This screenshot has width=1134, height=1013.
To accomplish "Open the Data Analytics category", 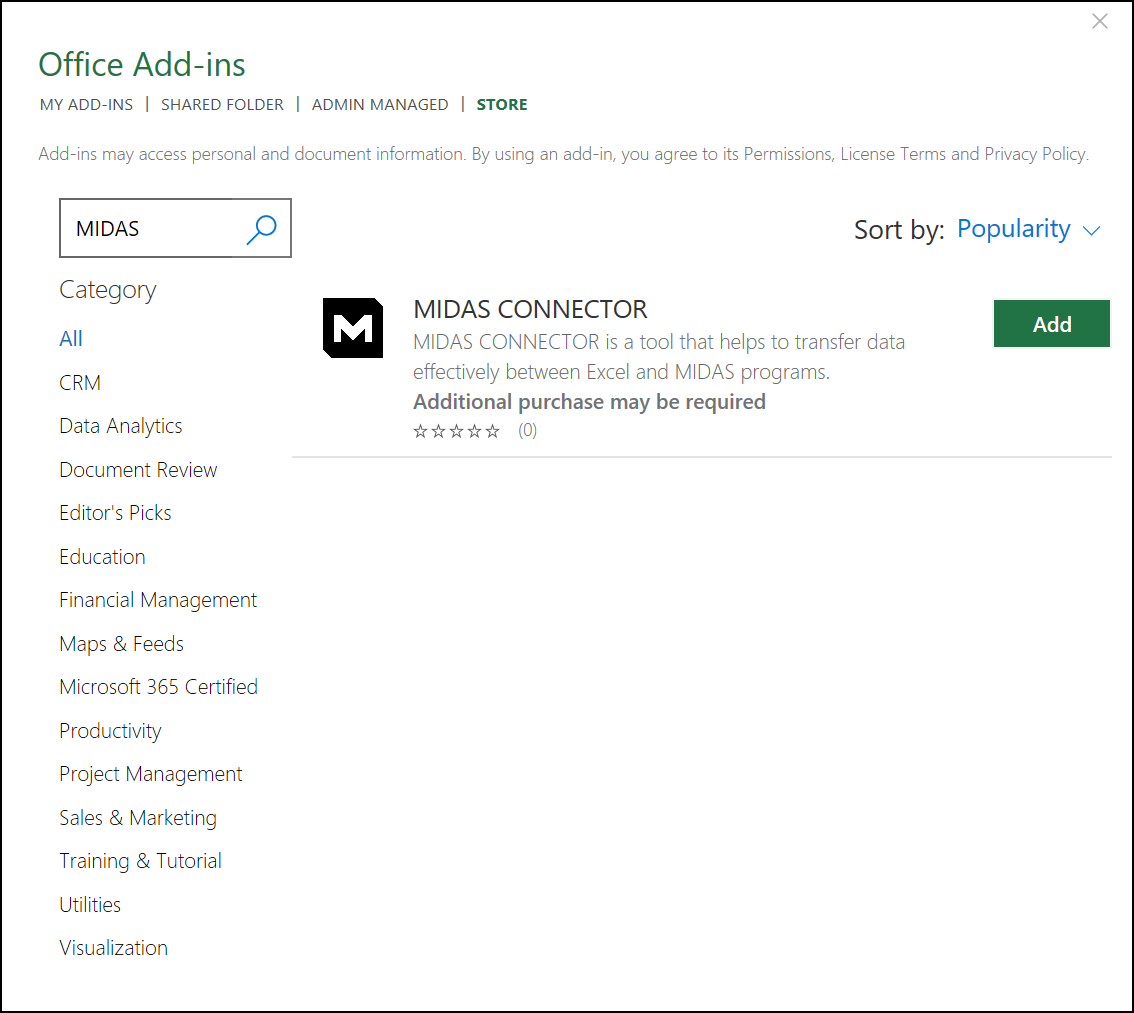I will tap(120, 425).
